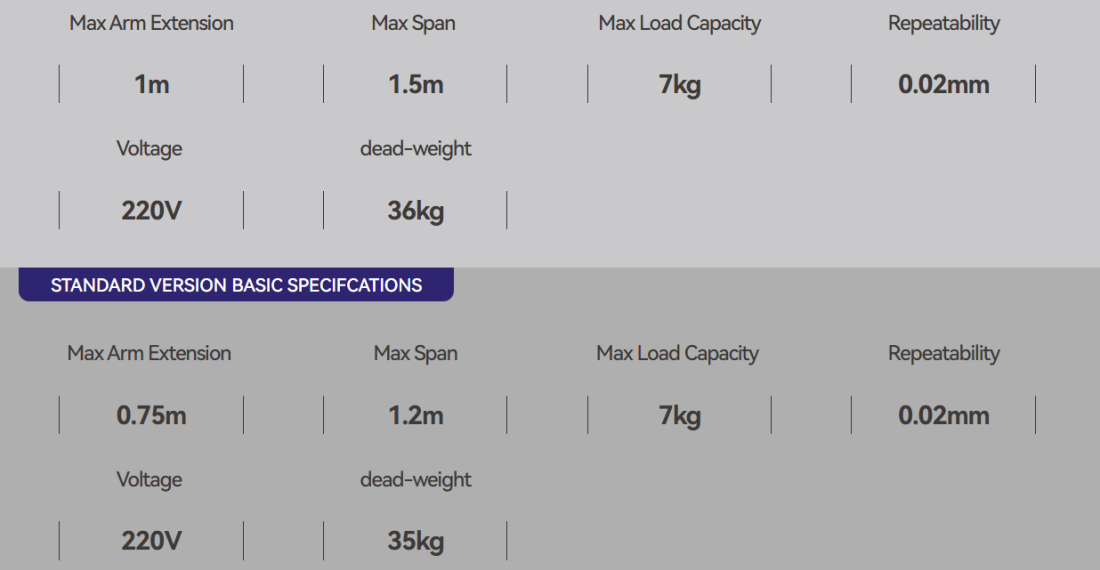Select 220V voltage value in Standard Version section
This screenshot has width=1100, height=570.
[151, 542]
